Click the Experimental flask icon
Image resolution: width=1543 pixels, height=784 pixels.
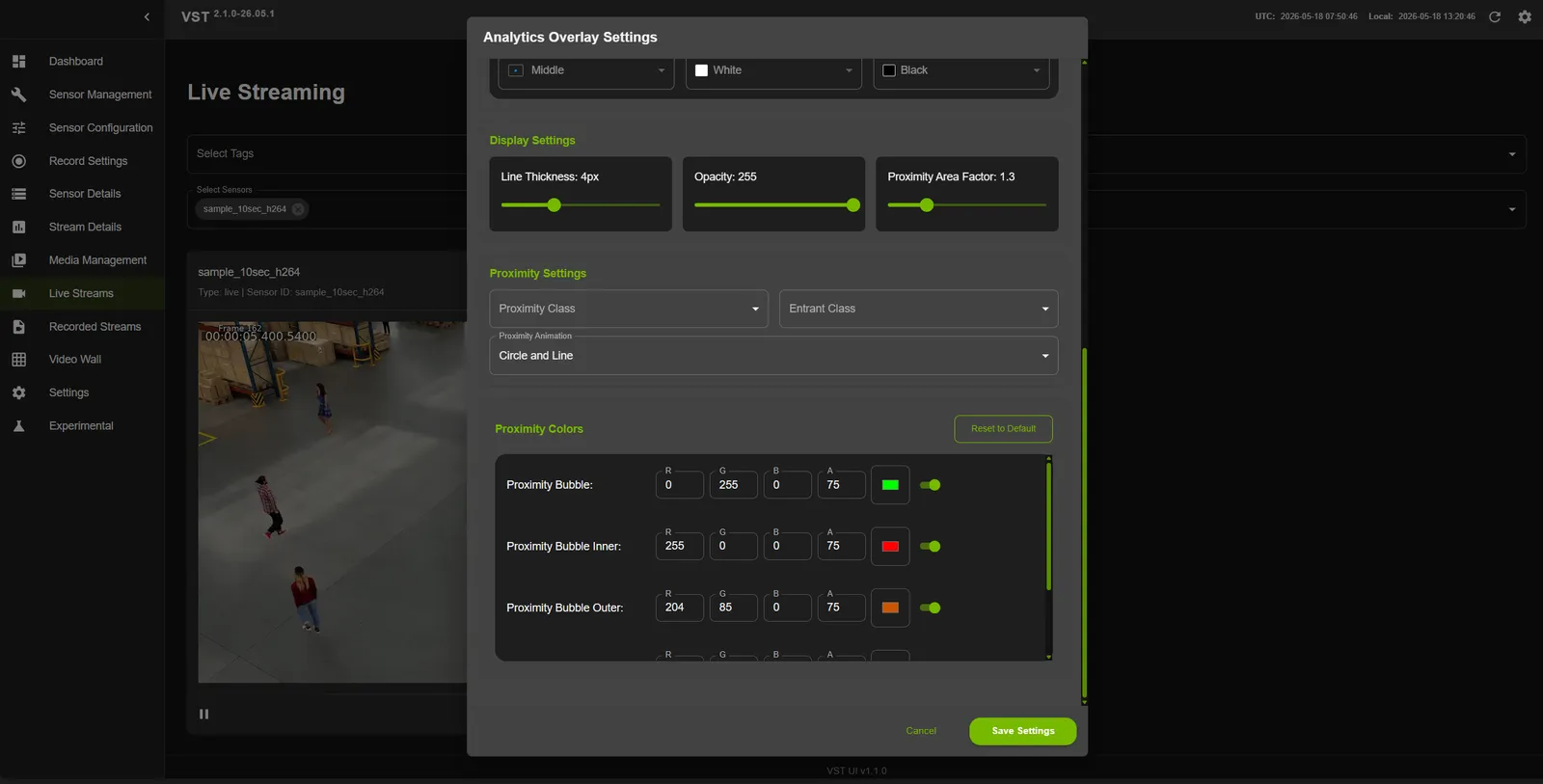[x=18, y=426]
